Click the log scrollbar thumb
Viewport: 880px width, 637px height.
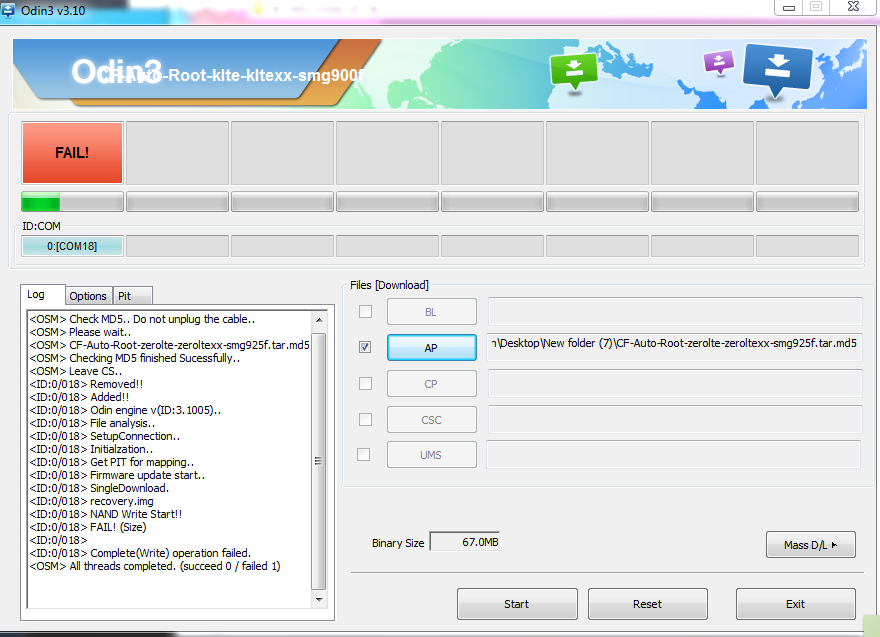(x=318, y=461)
